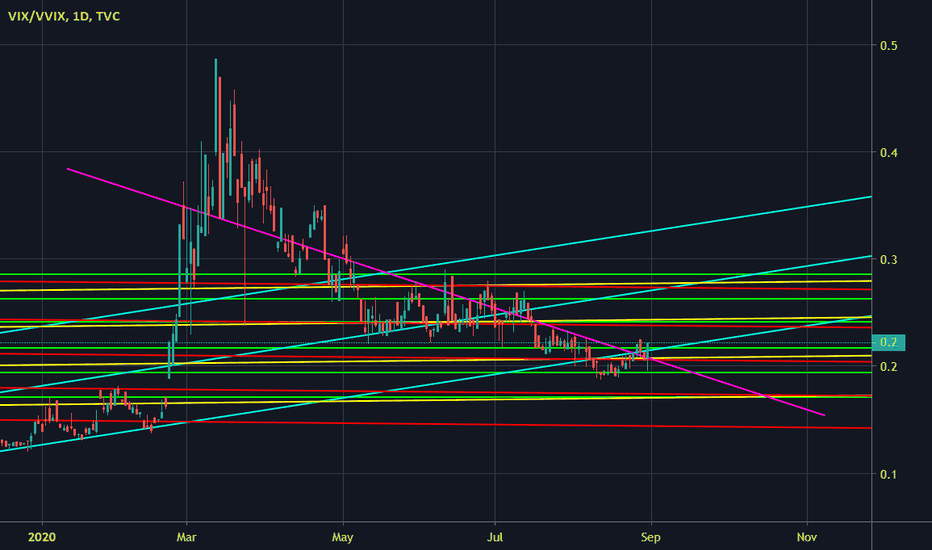Click the Nov date axis label
The width and height of the screenshot is (932, 550).
pos(807,537)
